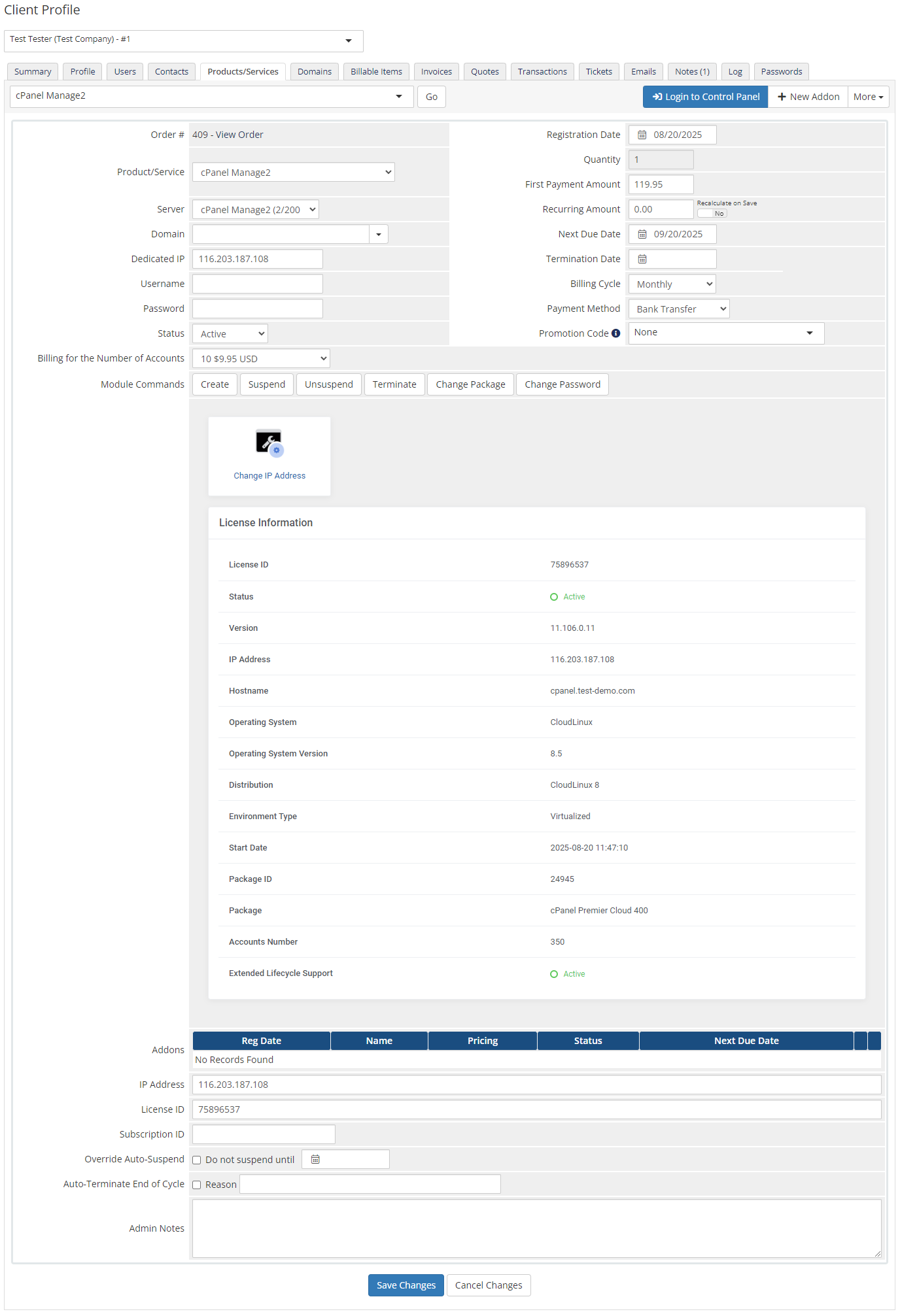Screen dimensions: 900x1316
Task: Click the Dedicated IP input field
Action: [x=258, y=259]
